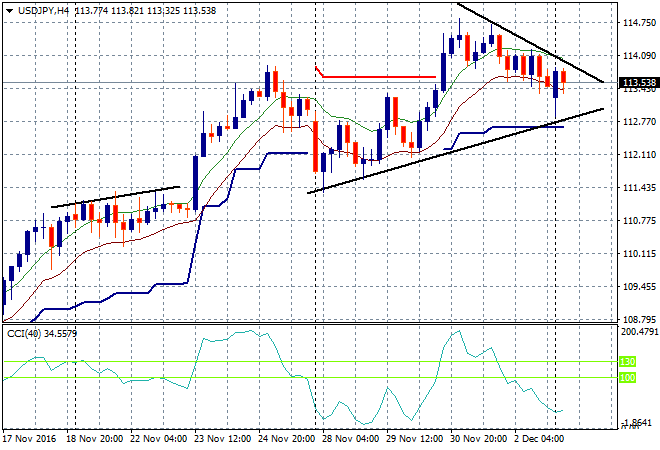Image resolution: width=660 pixels, height=450 pixels.
Task: Select the 28 Nov 04:00 time label
Action: tap(351, 438)
